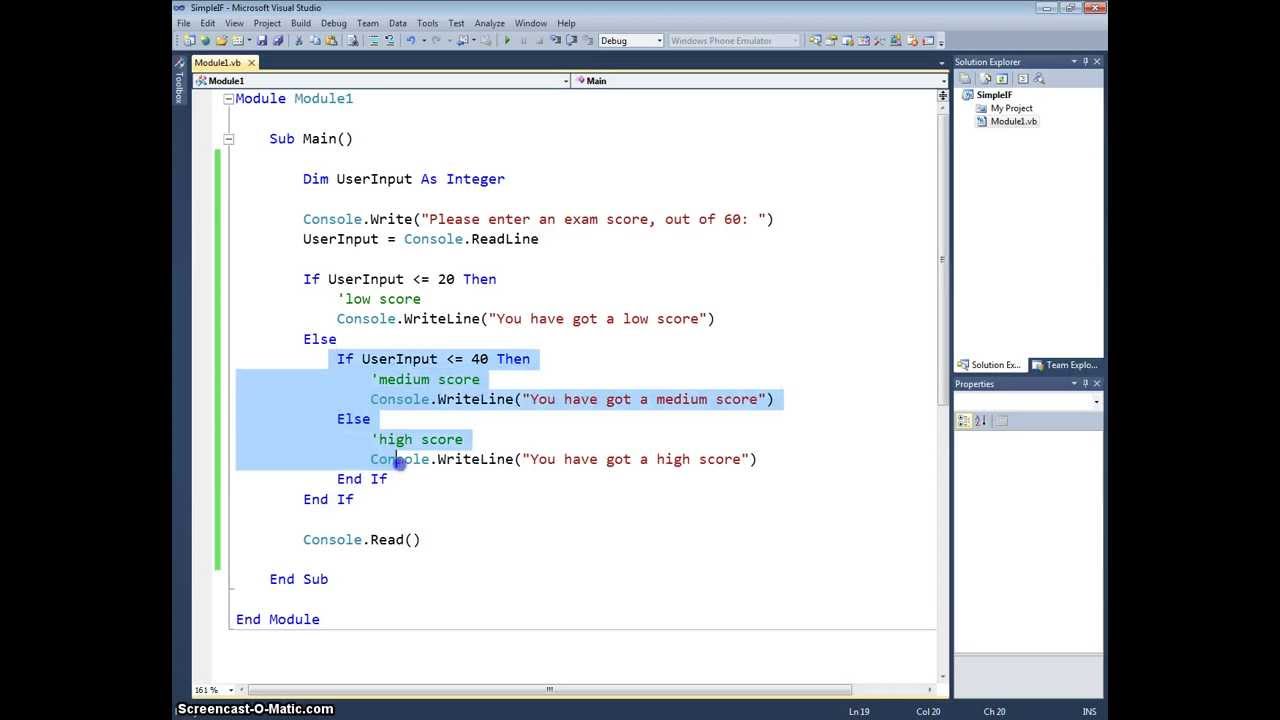This screenshot has height=720, width=1280.
Task: Click the Find in Files icon
Action: pyautogui.click(x=352, y=41)
